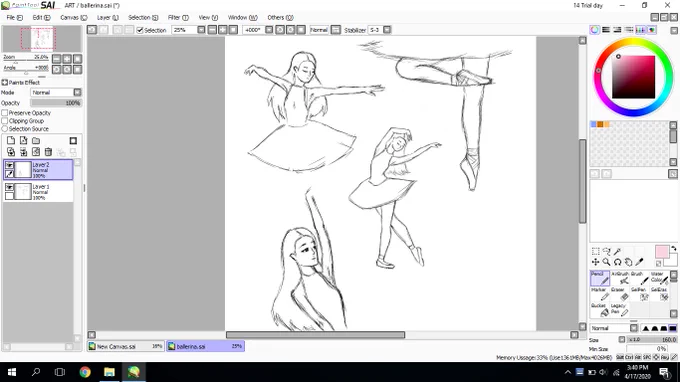This screenshot has height=382, width=680.
Task: Adjust the layer Opacity slider
Action: click(56, 103)
